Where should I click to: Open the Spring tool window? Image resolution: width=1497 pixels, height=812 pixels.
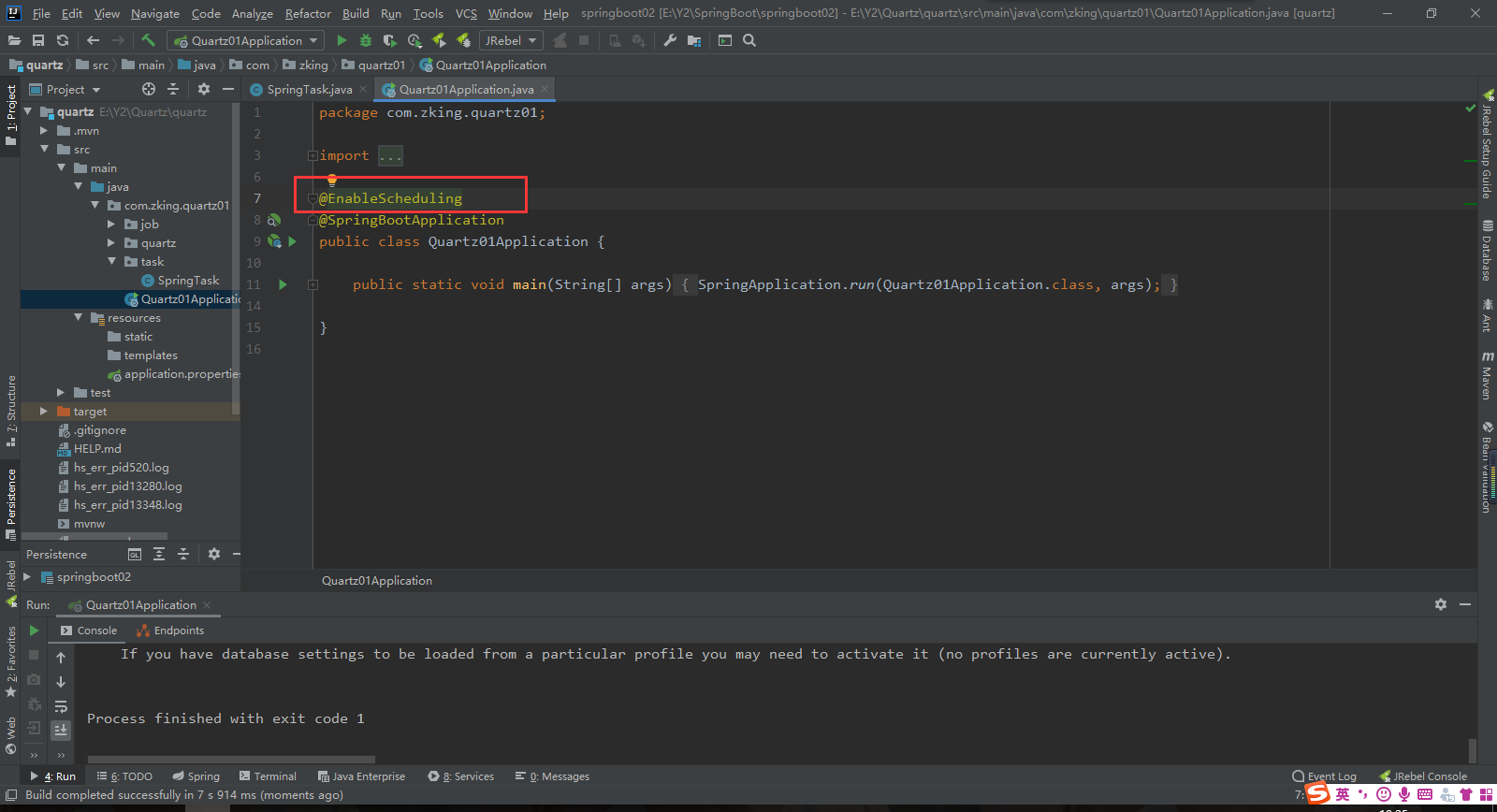[x=196, y=776]
